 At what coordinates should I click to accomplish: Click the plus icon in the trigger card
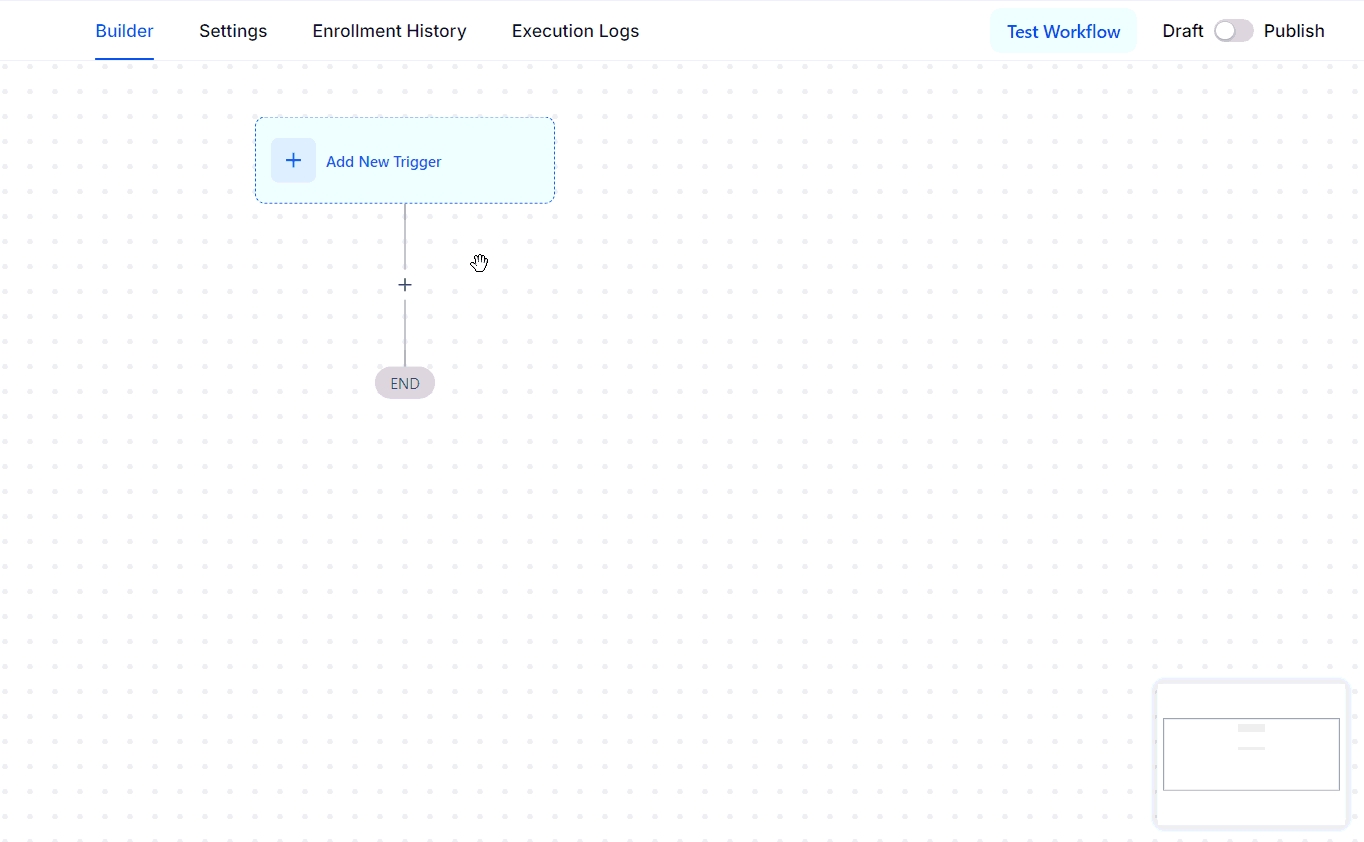tap(293, 161)
